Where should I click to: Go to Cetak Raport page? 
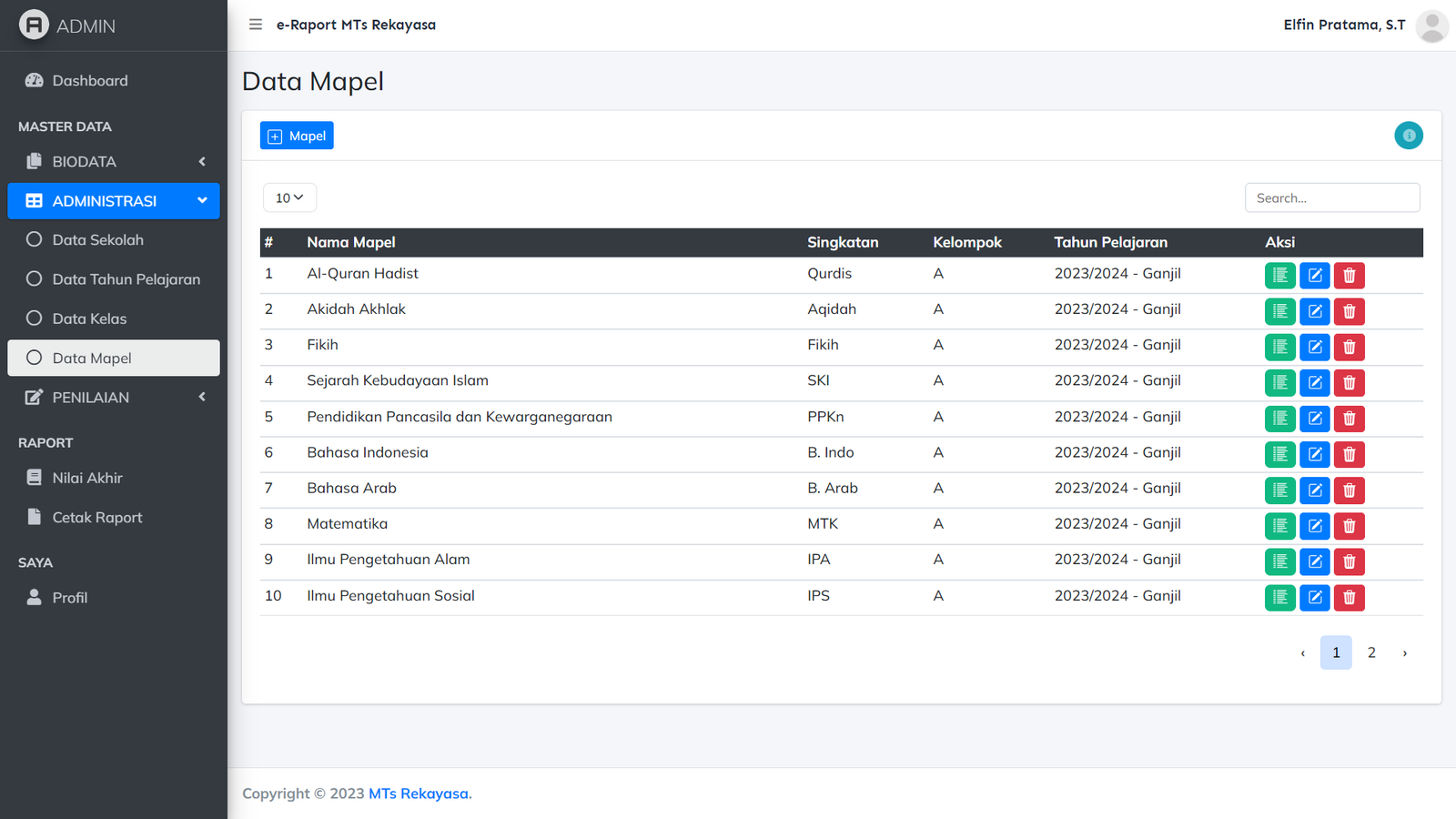(x=96, y=518)
